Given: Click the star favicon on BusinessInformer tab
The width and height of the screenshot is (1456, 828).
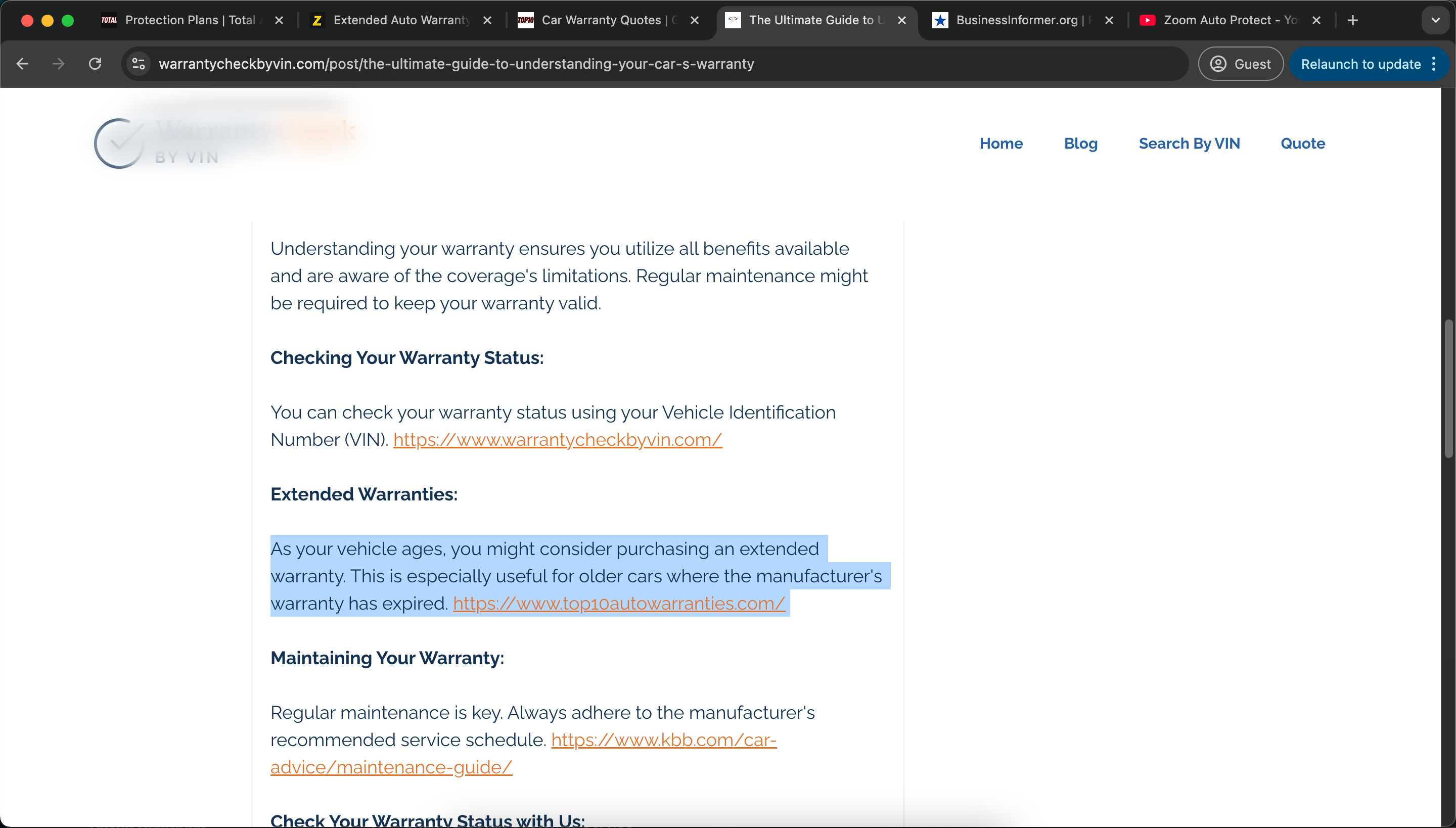Looking at the screenshot, I should point(940,20).
